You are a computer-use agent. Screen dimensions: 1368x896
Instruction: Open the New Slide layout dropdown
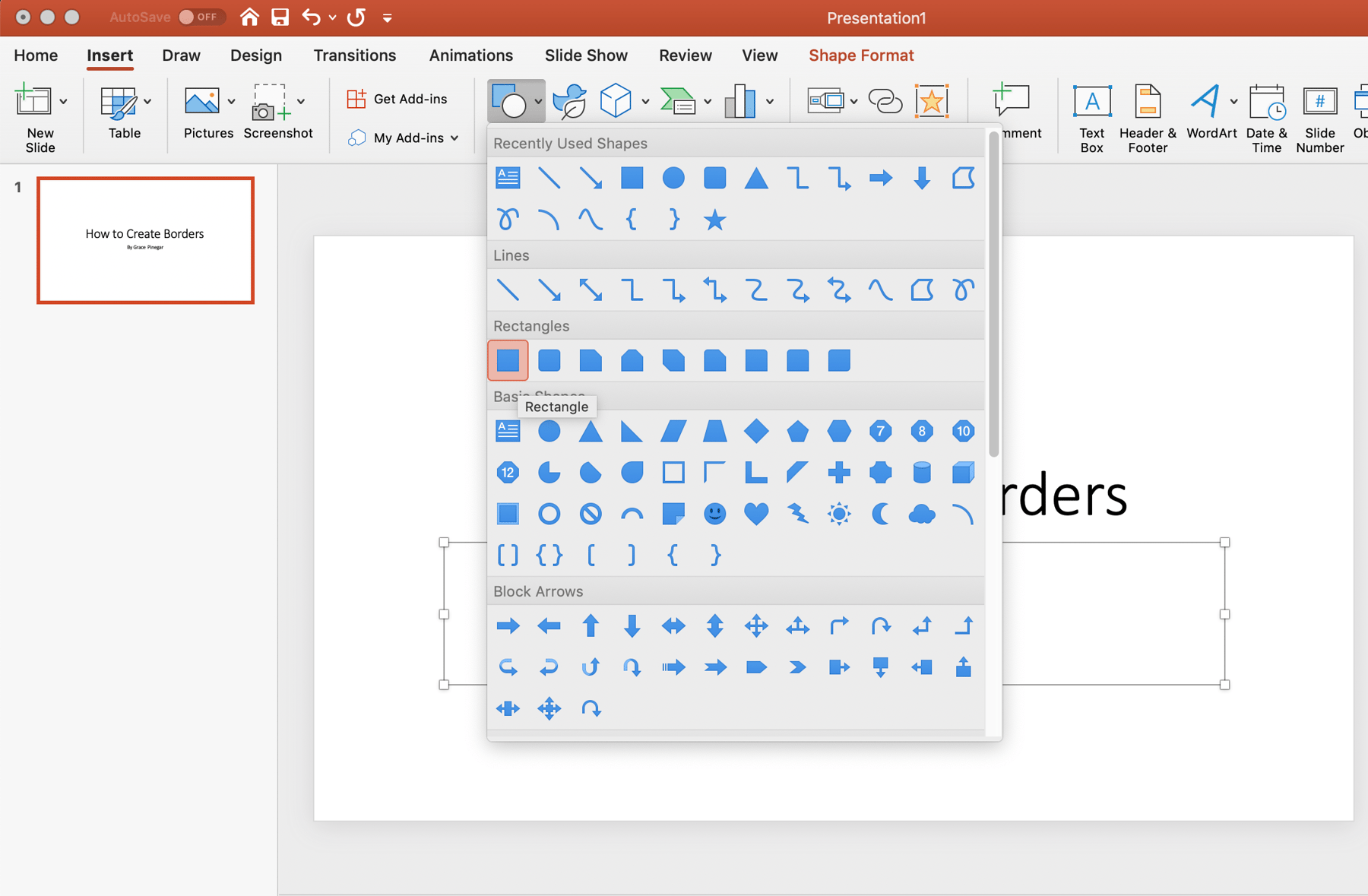(x=63, y=100)
